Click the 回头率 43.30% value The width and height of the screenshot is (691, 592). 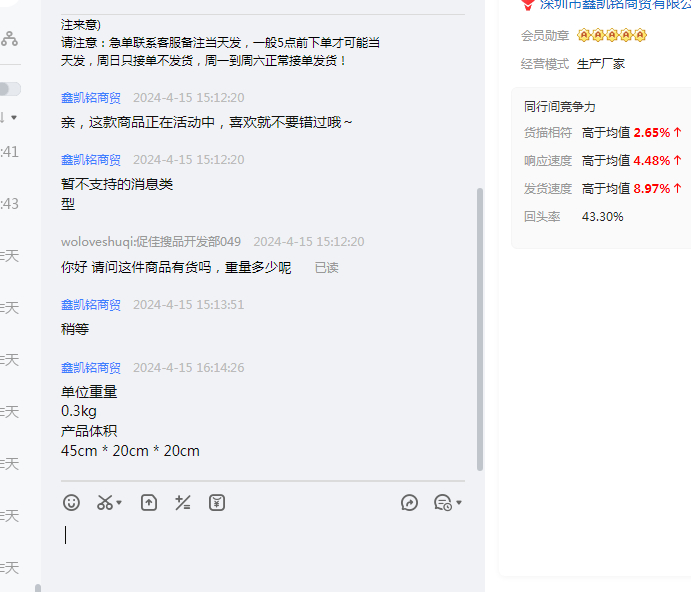point(602,217)
